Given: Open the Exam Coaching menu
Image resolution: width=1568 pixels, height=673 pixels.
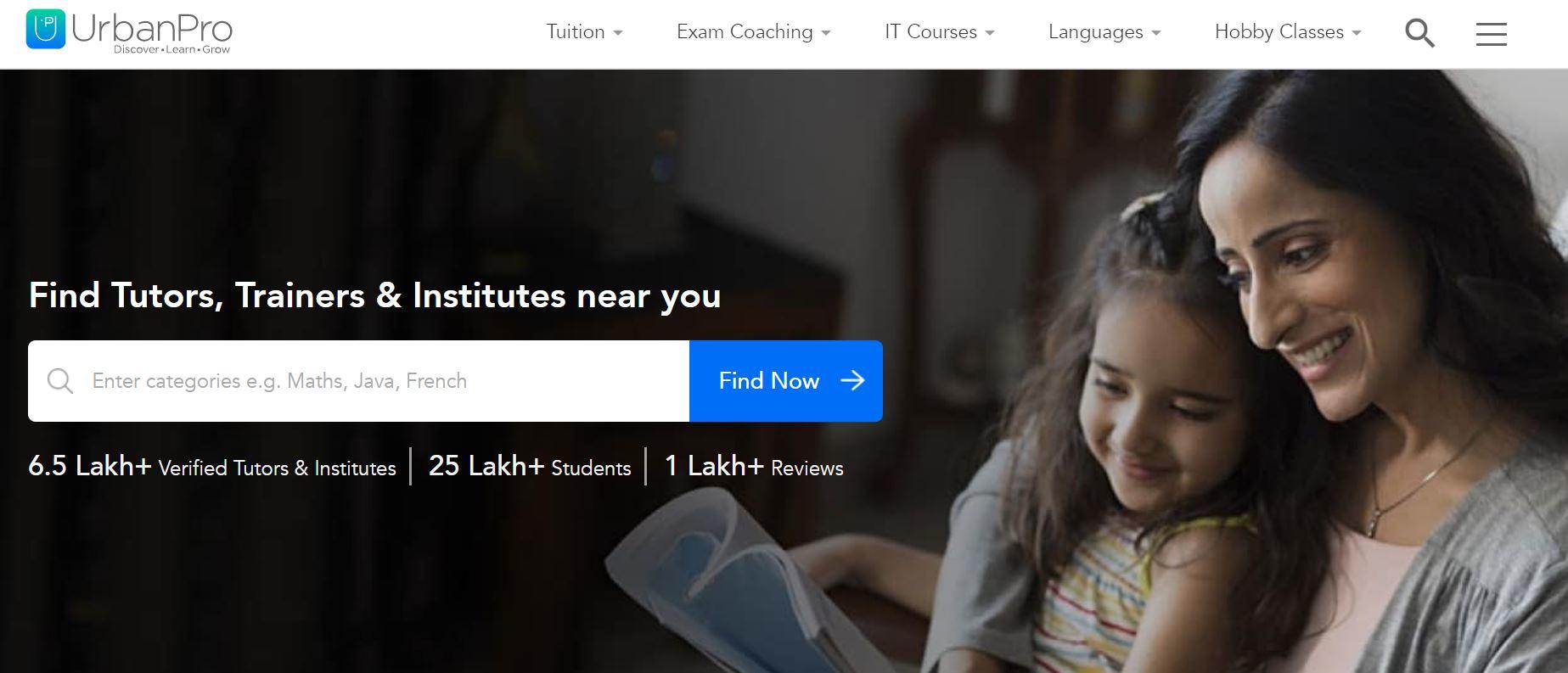Looking at the screenshot, I should pos(754,32).
